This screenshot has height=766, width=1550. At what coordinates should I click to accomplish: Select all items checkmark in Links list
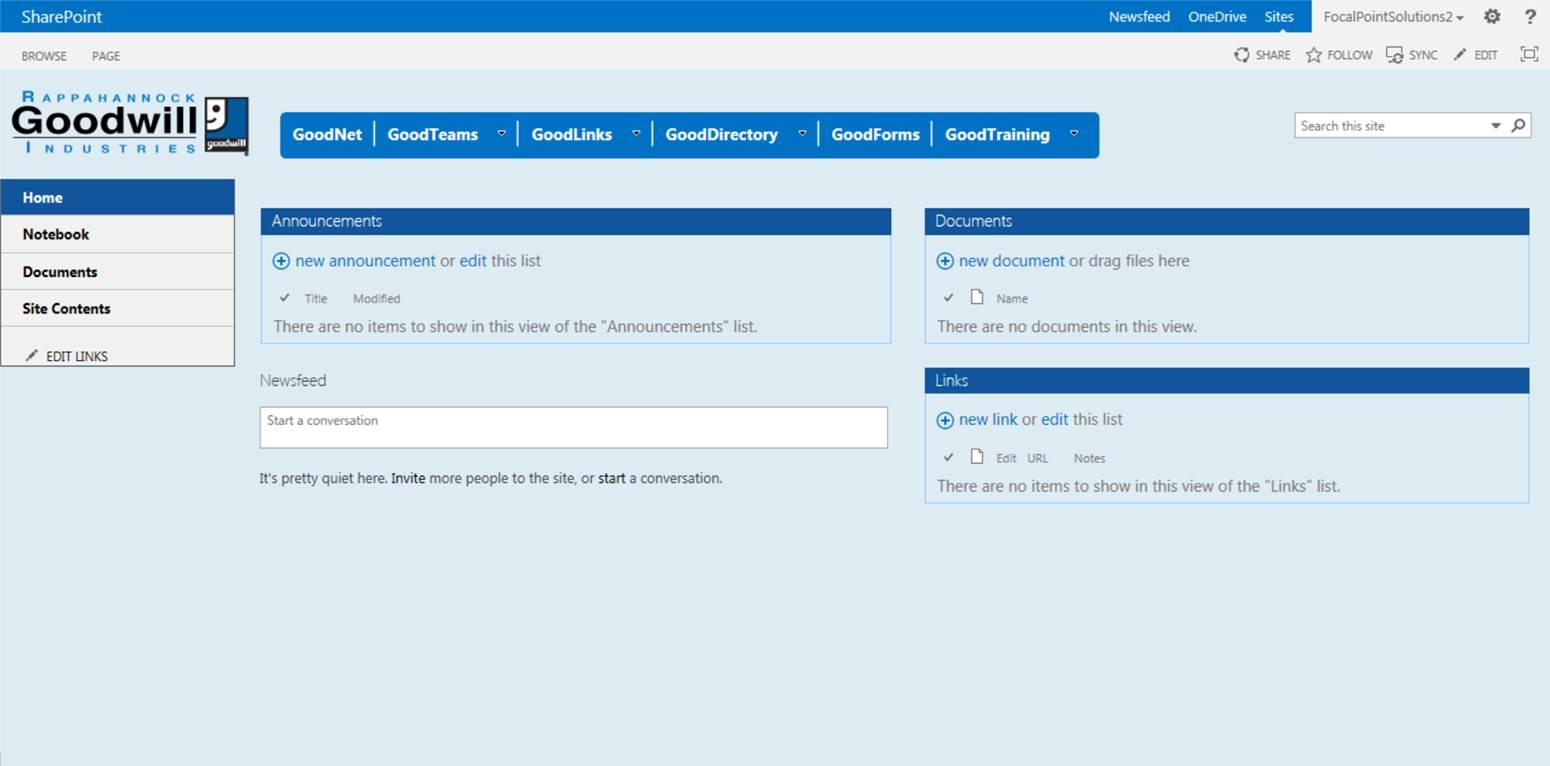948,457
